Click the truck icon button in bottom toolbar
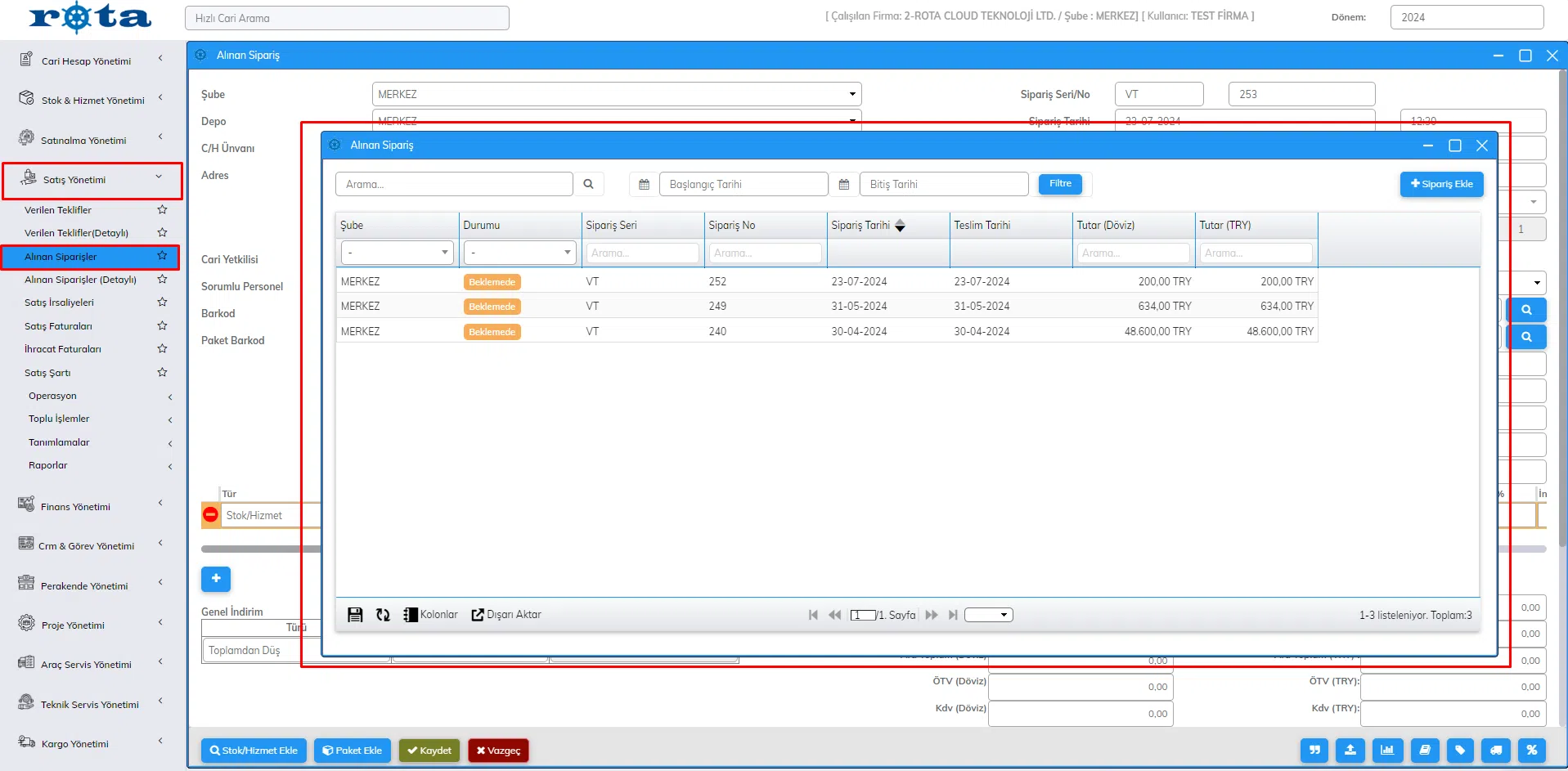 (1495, 750)
